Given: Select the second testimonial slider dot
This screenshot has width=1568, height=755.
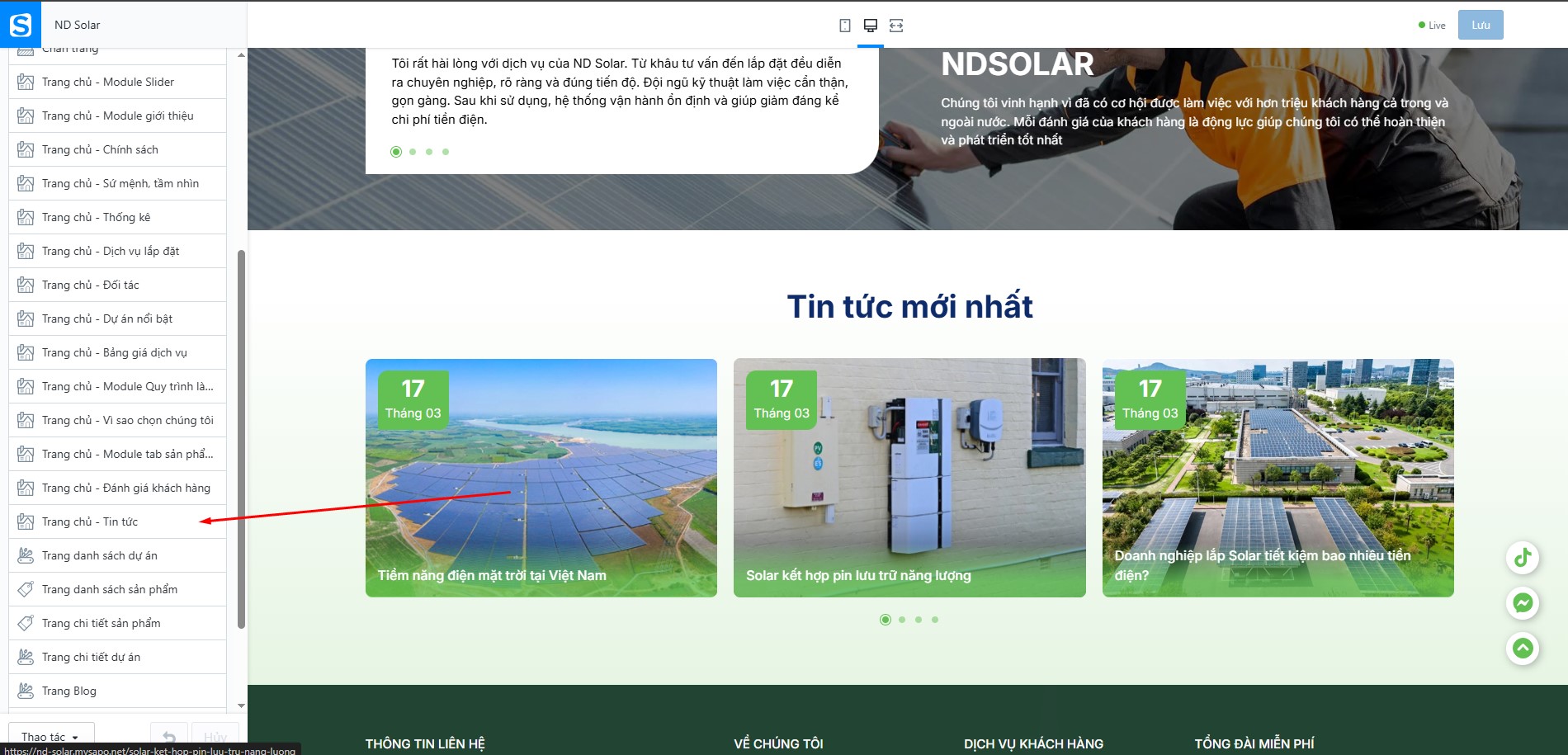Looking at the screenshot, I should tap(413, 152).
